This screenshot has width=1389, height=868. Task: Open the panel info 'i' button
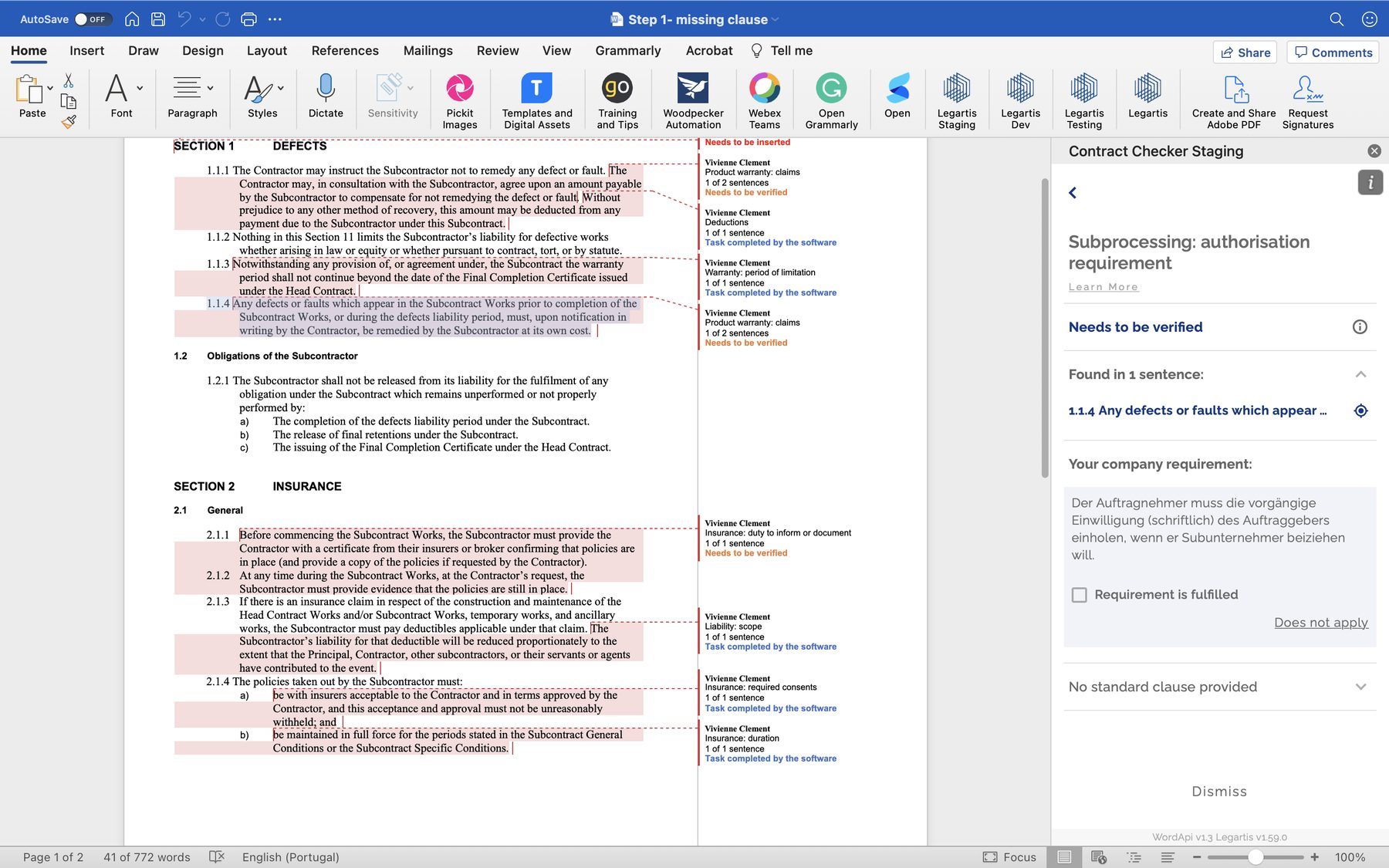click(x=1370, y=183)
